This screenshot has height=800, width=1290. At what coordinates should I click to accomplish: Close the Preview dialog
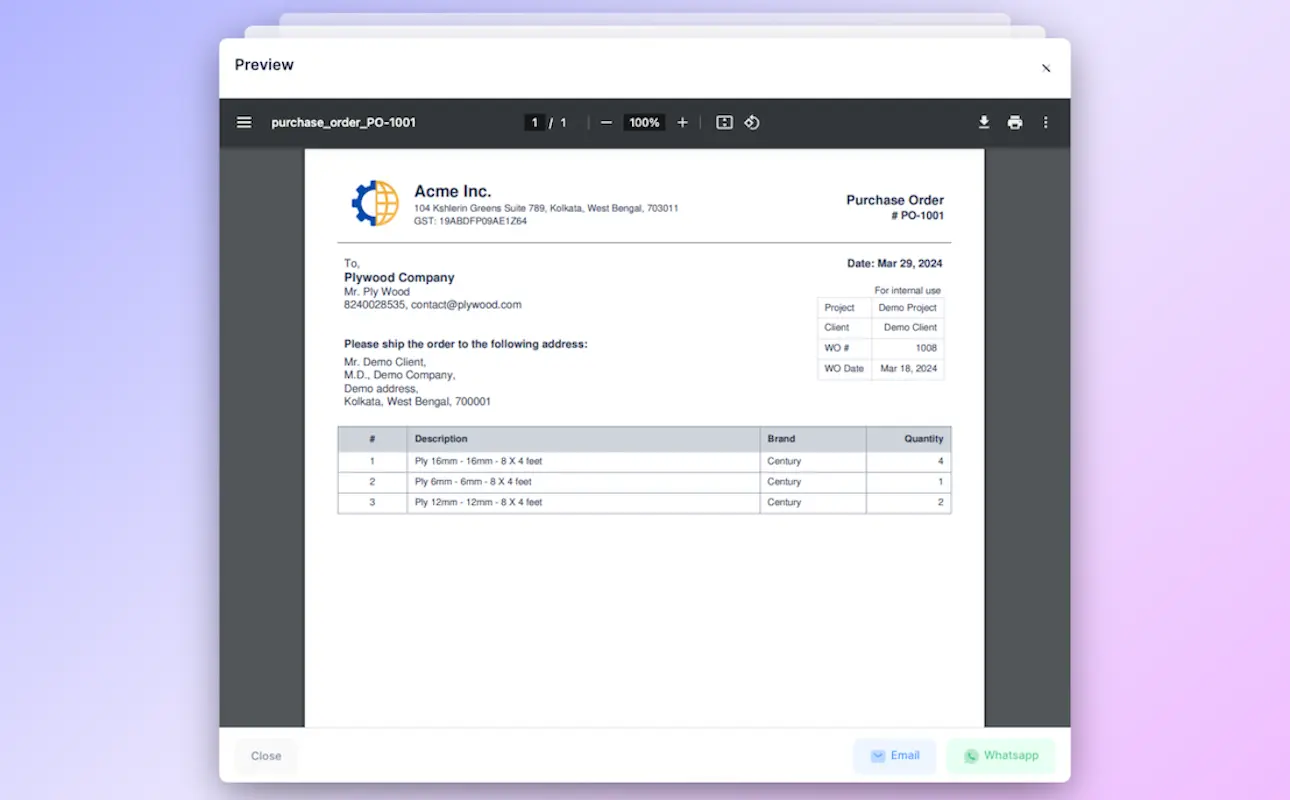click(1045, 68)
